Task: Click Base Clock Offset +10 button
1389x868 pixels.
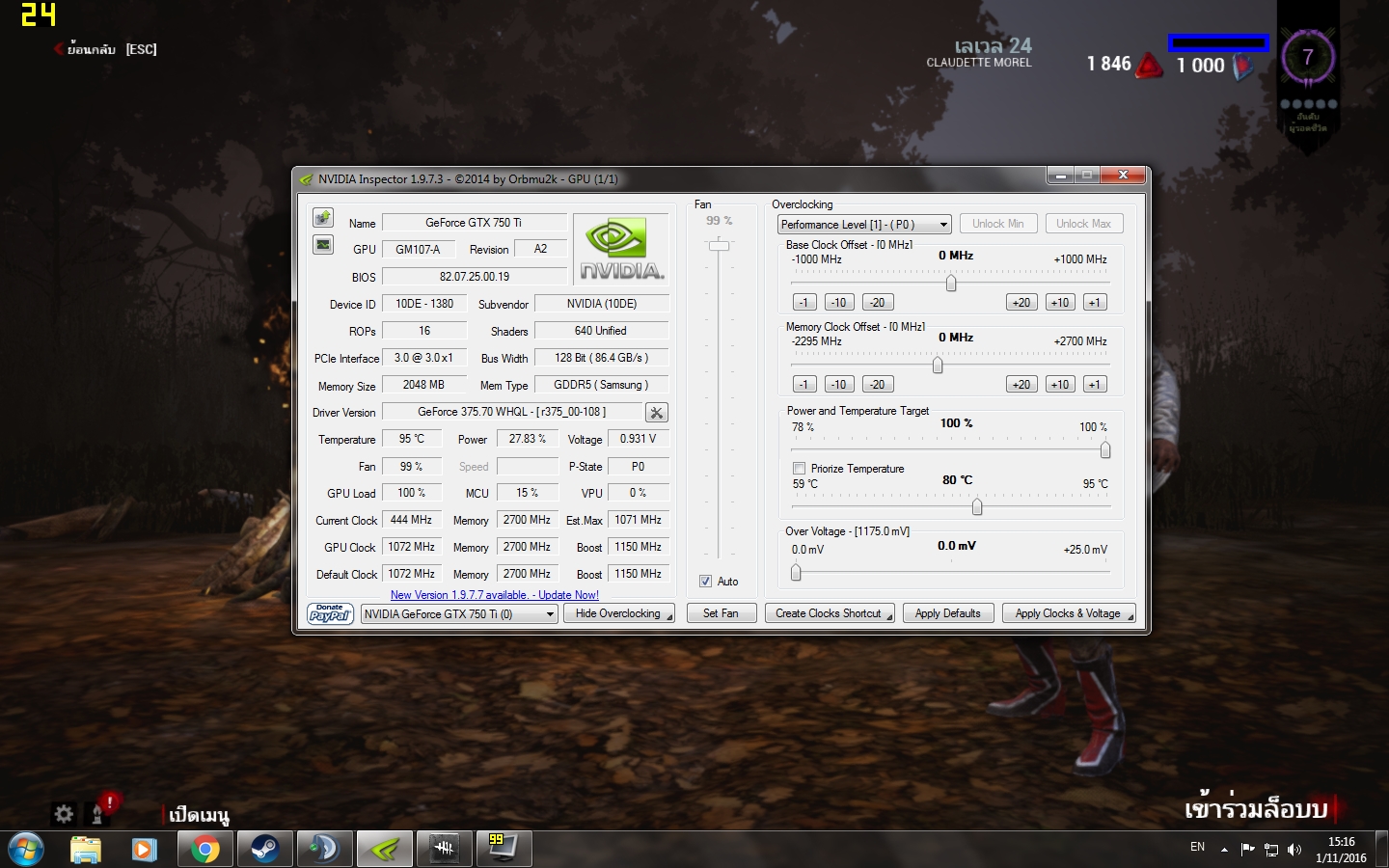Action: 1060,302
